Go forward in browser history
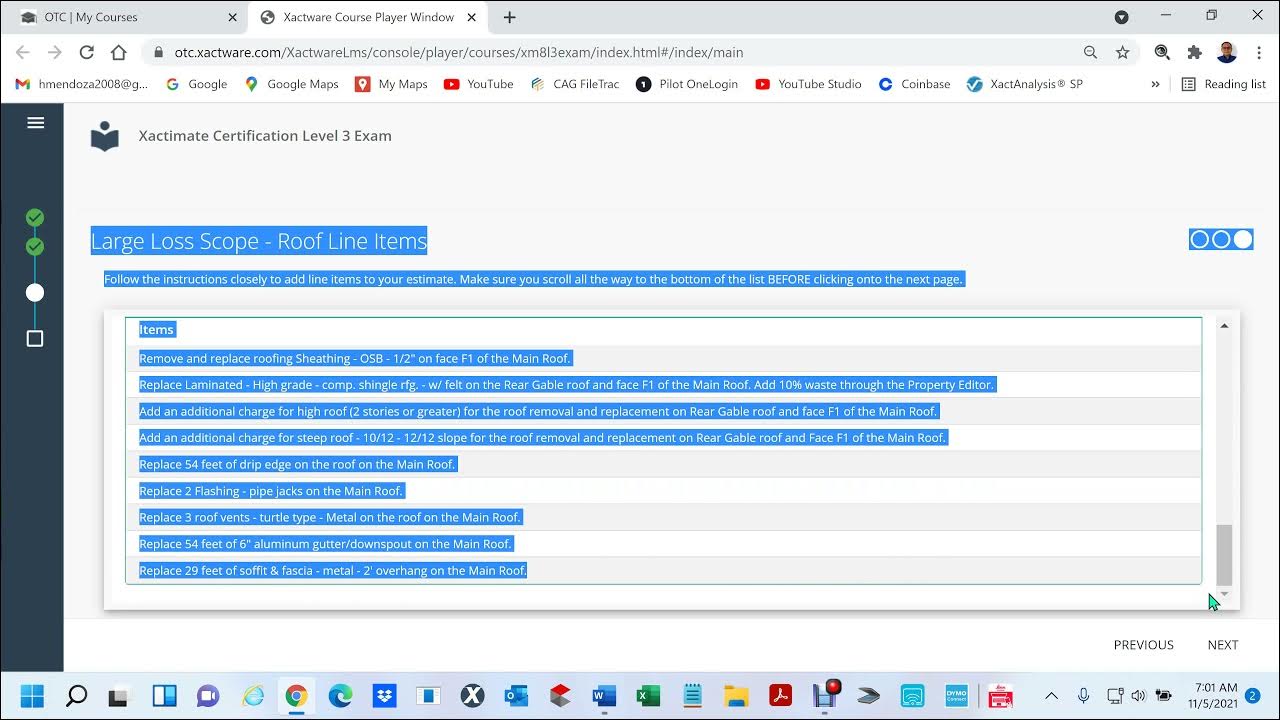The height and width of the screenshot is (720, 1280). pos(55,52)
